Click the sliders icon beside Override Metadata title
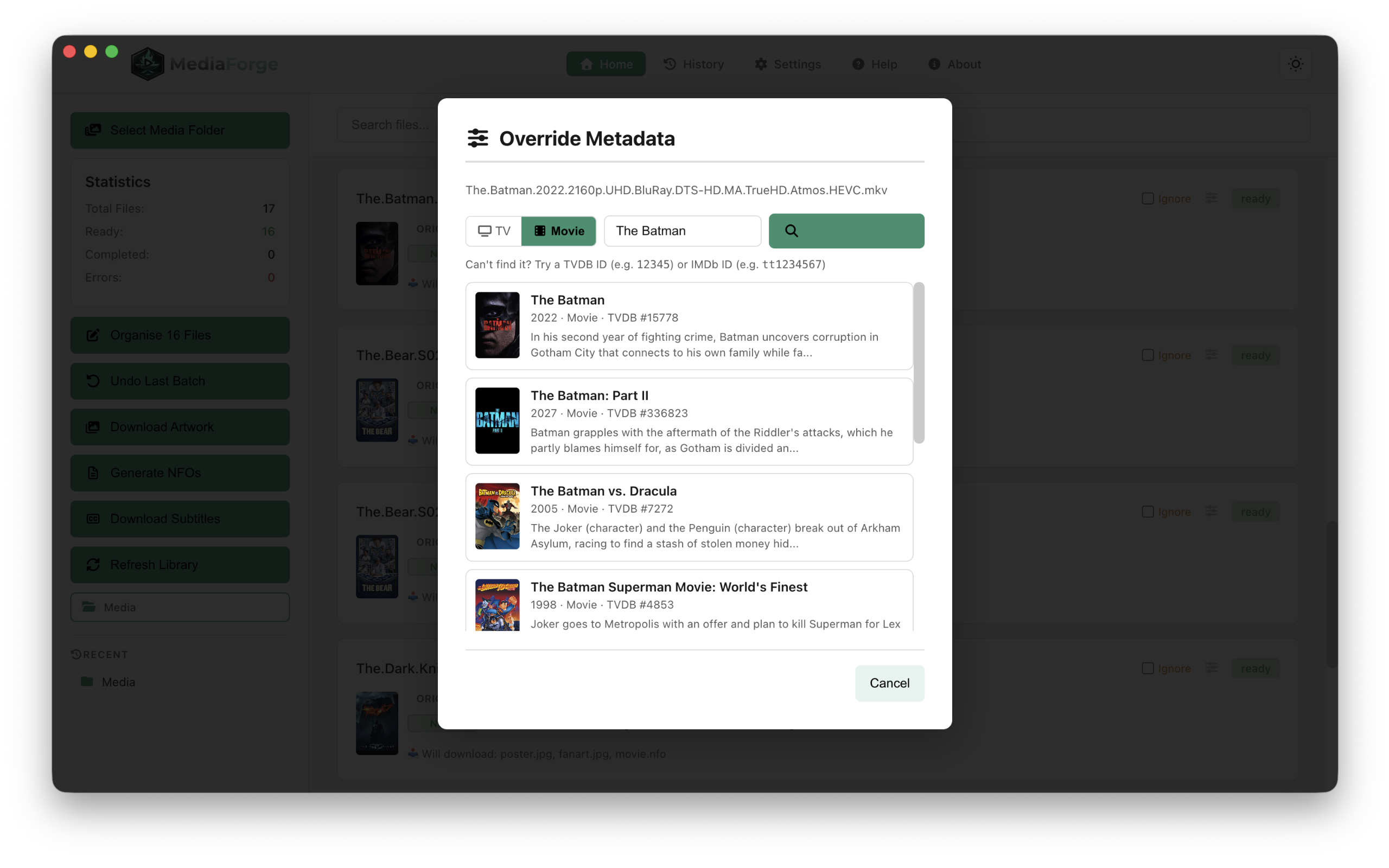Image resolution: width=1389 pixels, height=868 pixels. pos(477,138)
